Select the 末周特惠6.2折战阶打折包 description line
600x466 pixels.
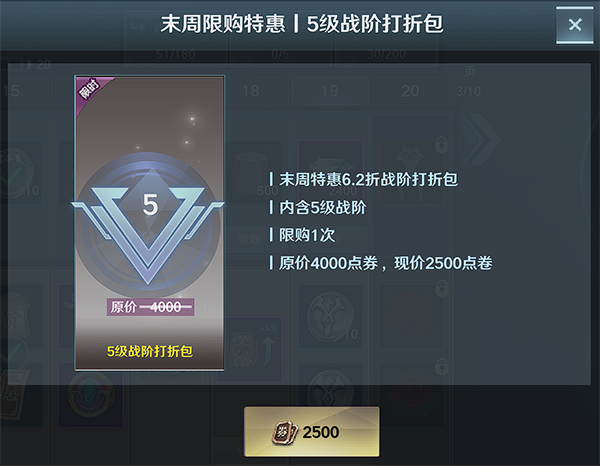[364, 179]
